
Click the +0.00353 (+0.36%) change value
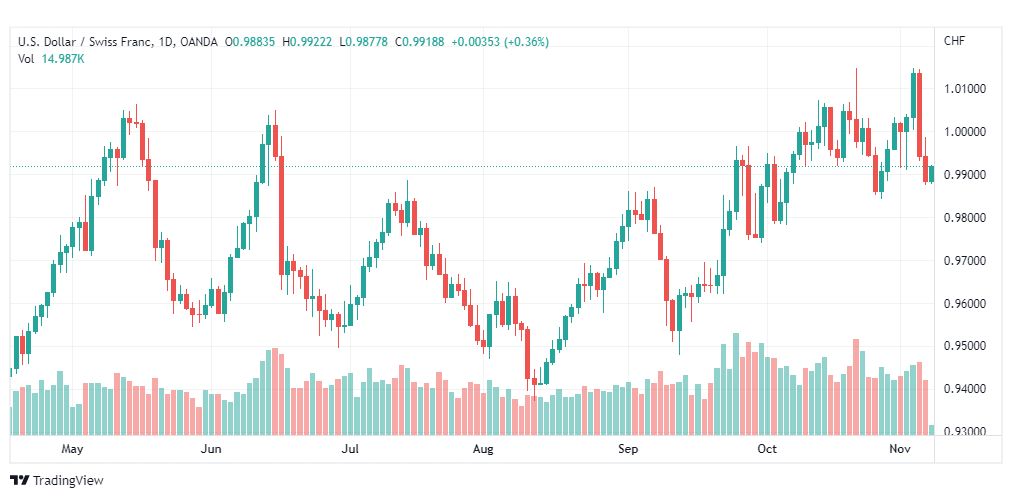[x=500, y=42]
